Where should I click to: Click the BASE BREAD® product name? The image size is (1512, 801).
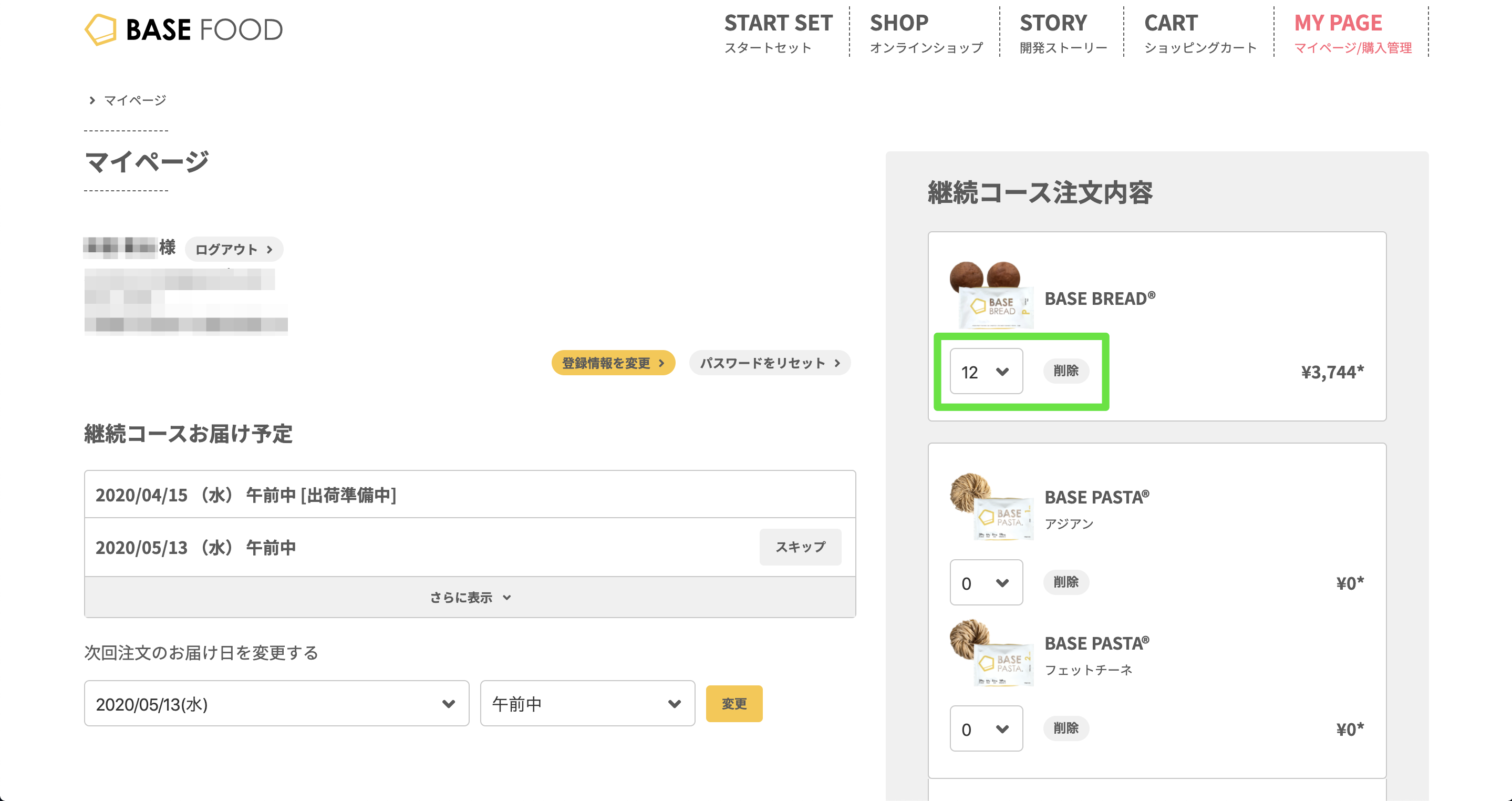click(1100, 299)
